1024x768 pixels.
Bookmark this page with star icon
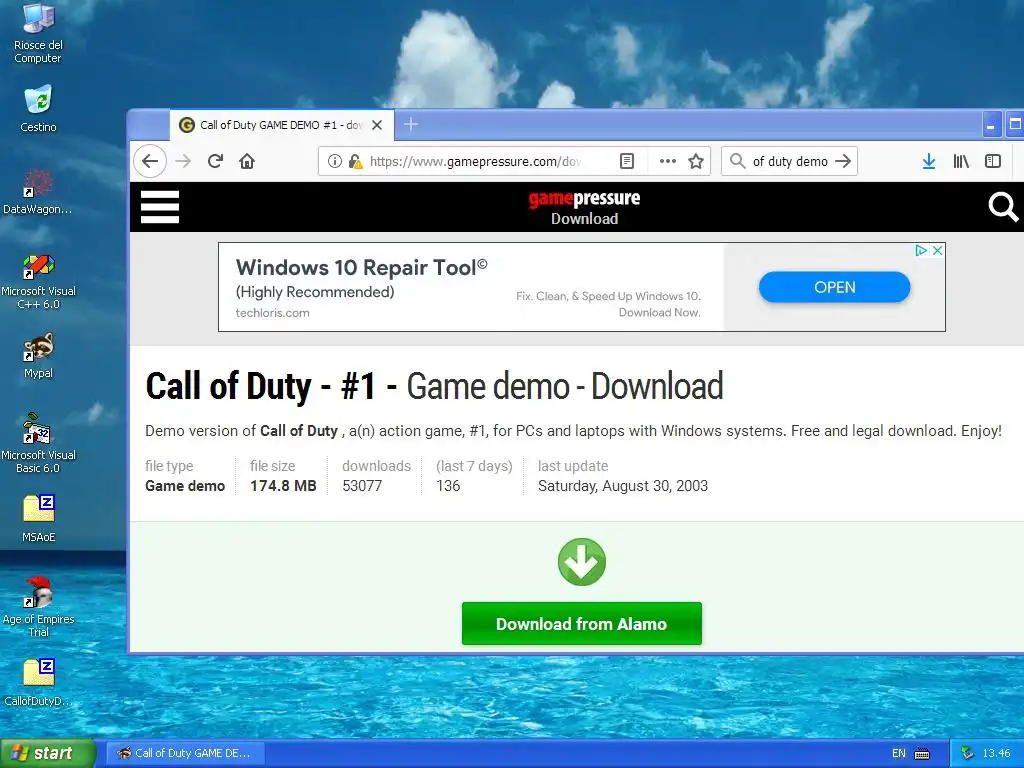(x=696, y=161)
